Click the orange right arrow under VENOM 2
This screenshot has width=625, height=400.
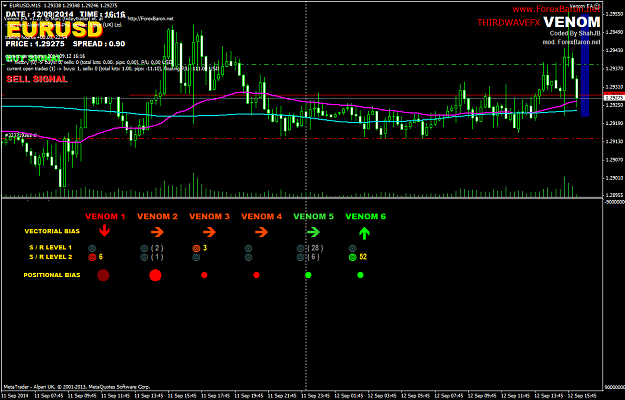point(157,231)
